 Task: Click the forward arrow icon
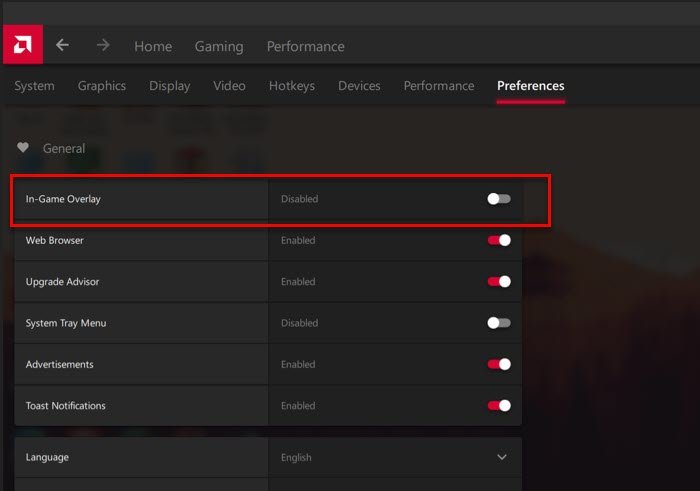click(x=102, y=45)
